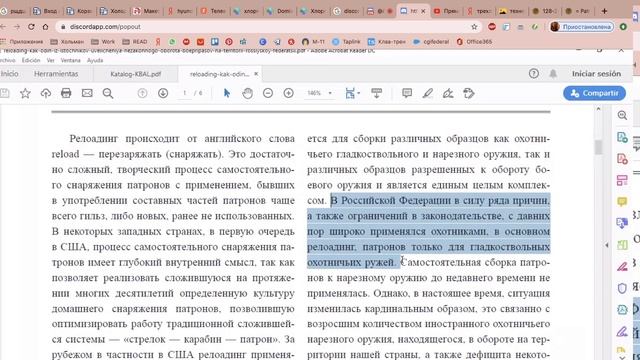Switch to the YouTube browser tab
Viewport: 640px width, 360px height.
click(446, 11)
